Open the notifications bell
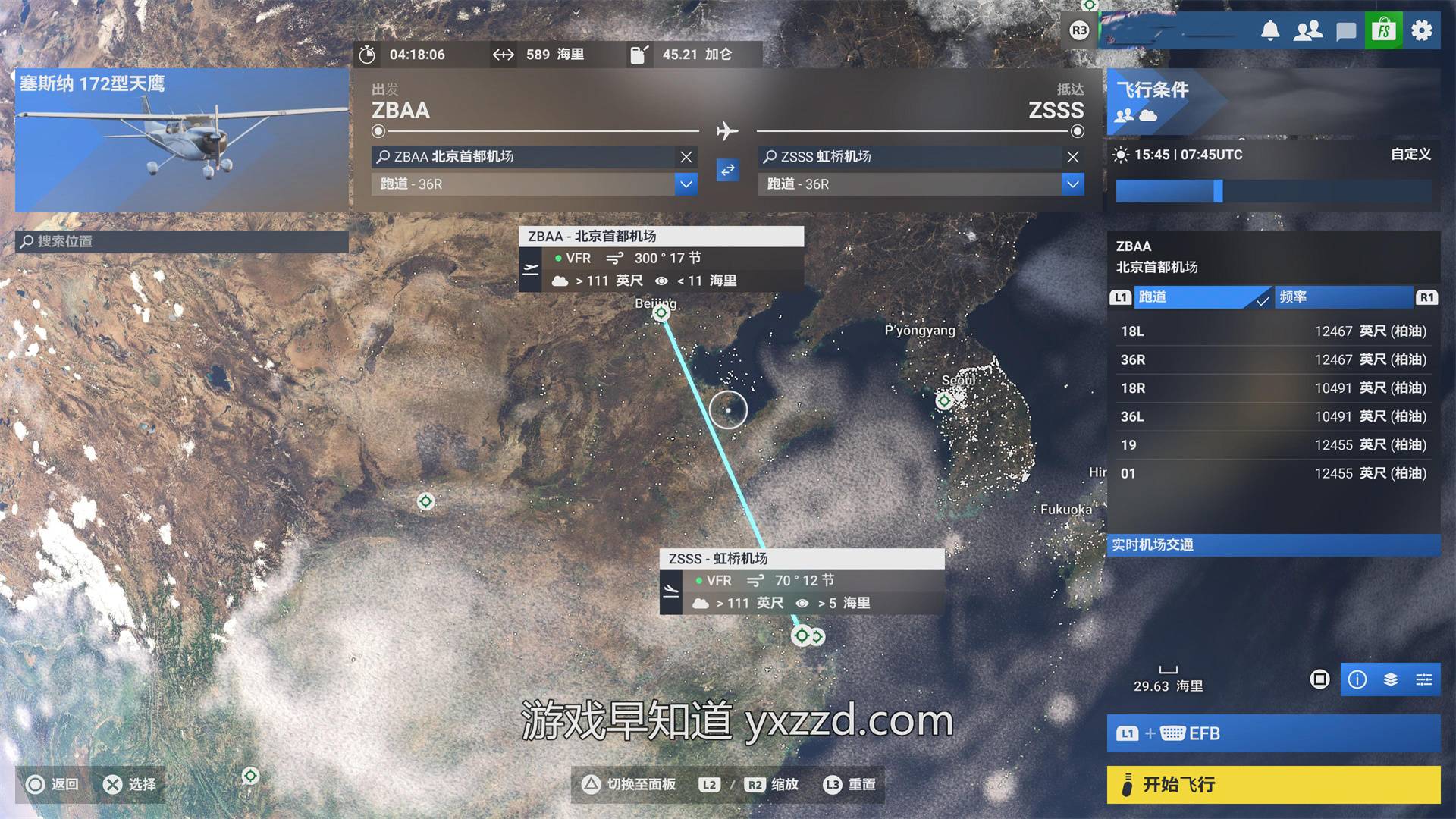 [x=1270, y=31]
